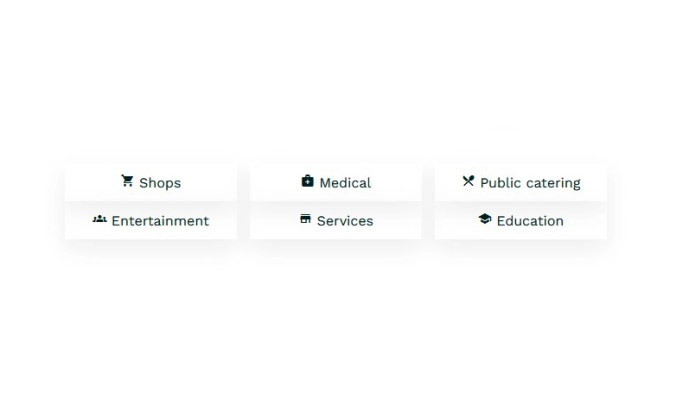Screen dimensions: 689x400
Task: Click the "Public catering" text label
Action: (x=530, y=183)
